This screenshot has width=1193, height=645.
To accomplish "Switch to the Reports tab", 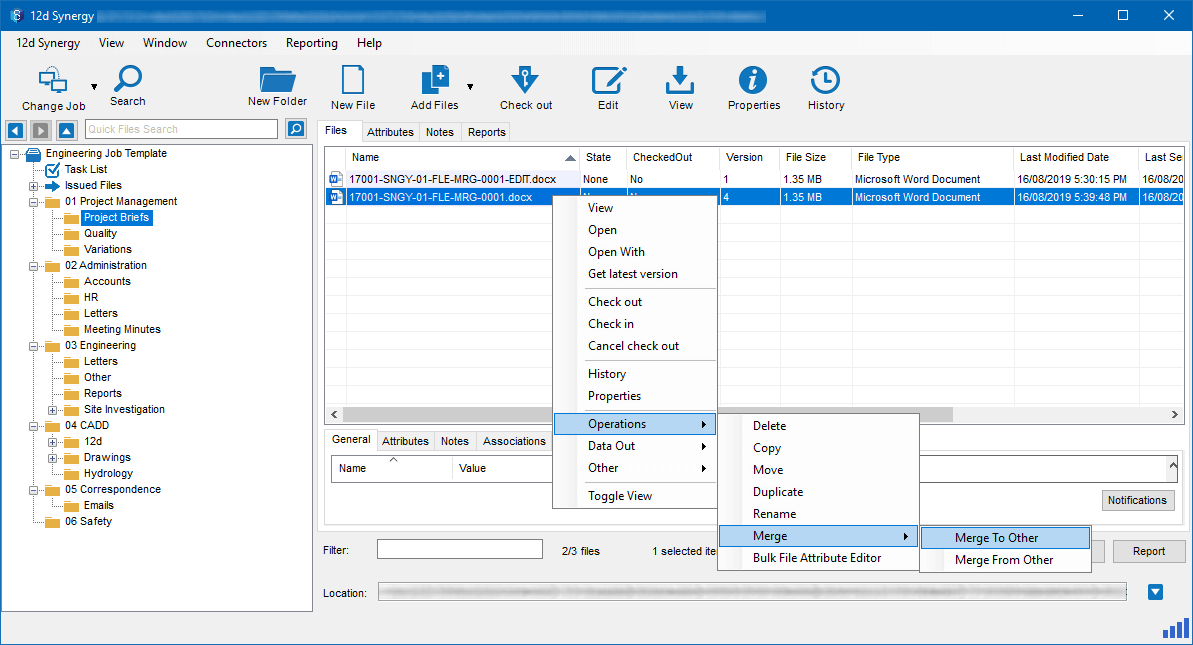I will (486, 132).
